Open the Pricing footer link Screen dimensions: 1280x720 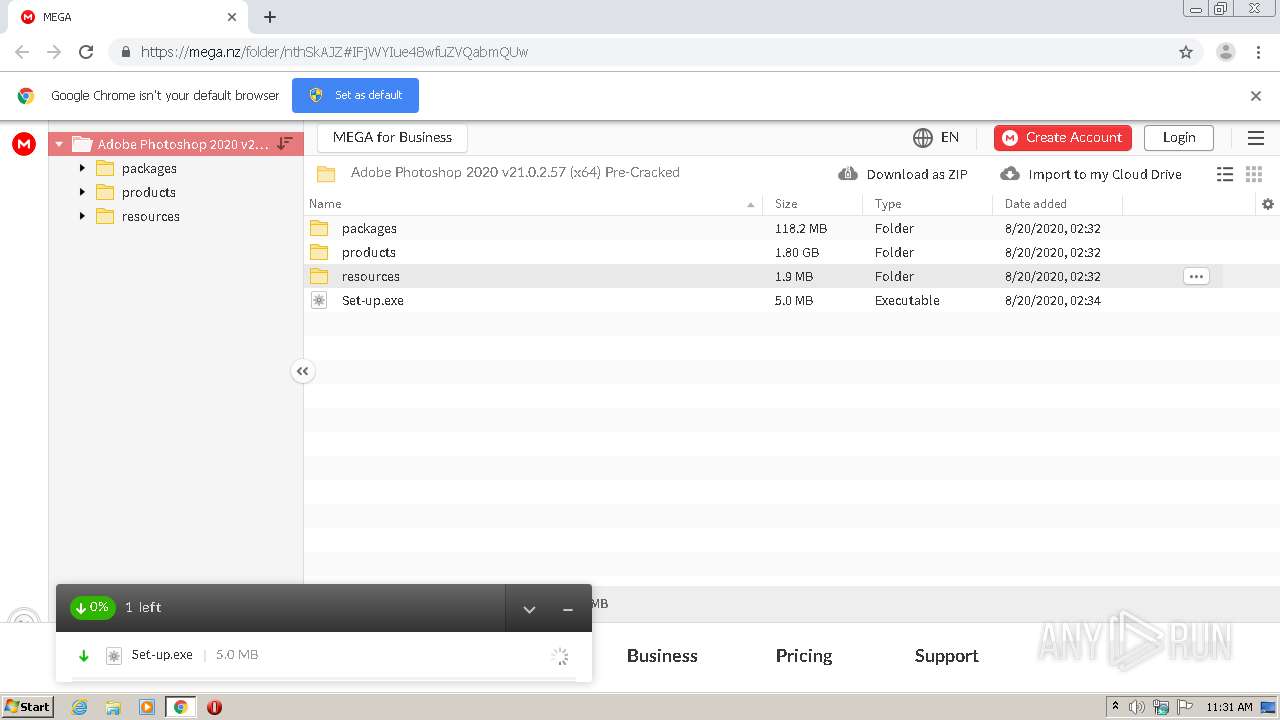[x=804, y=656]
